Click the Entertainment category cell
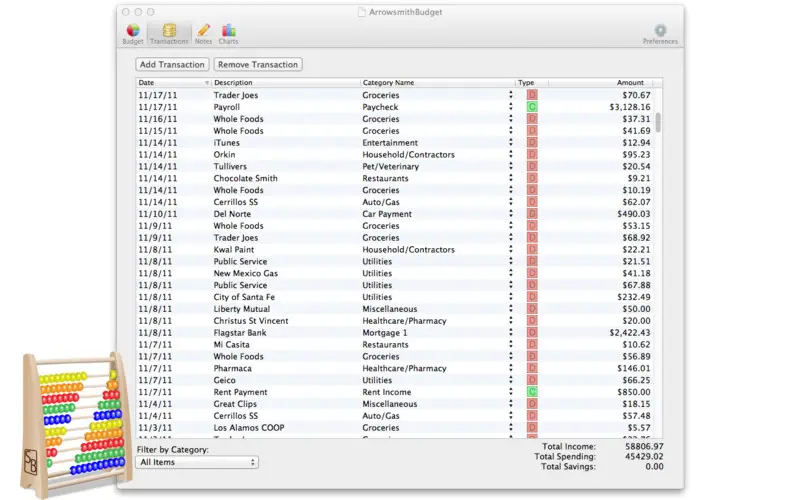Screen dimensions: 800x500 click(x=390, y=142)
